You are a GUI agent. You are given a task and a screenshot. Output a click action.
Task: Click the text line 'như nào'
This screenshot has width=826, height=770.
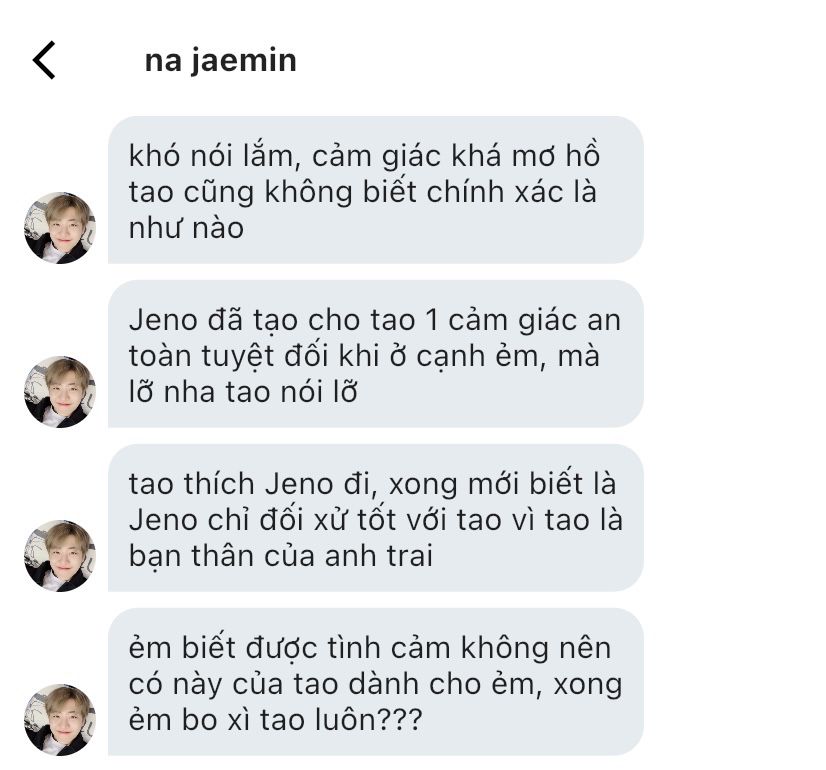[x=186, y=229]
